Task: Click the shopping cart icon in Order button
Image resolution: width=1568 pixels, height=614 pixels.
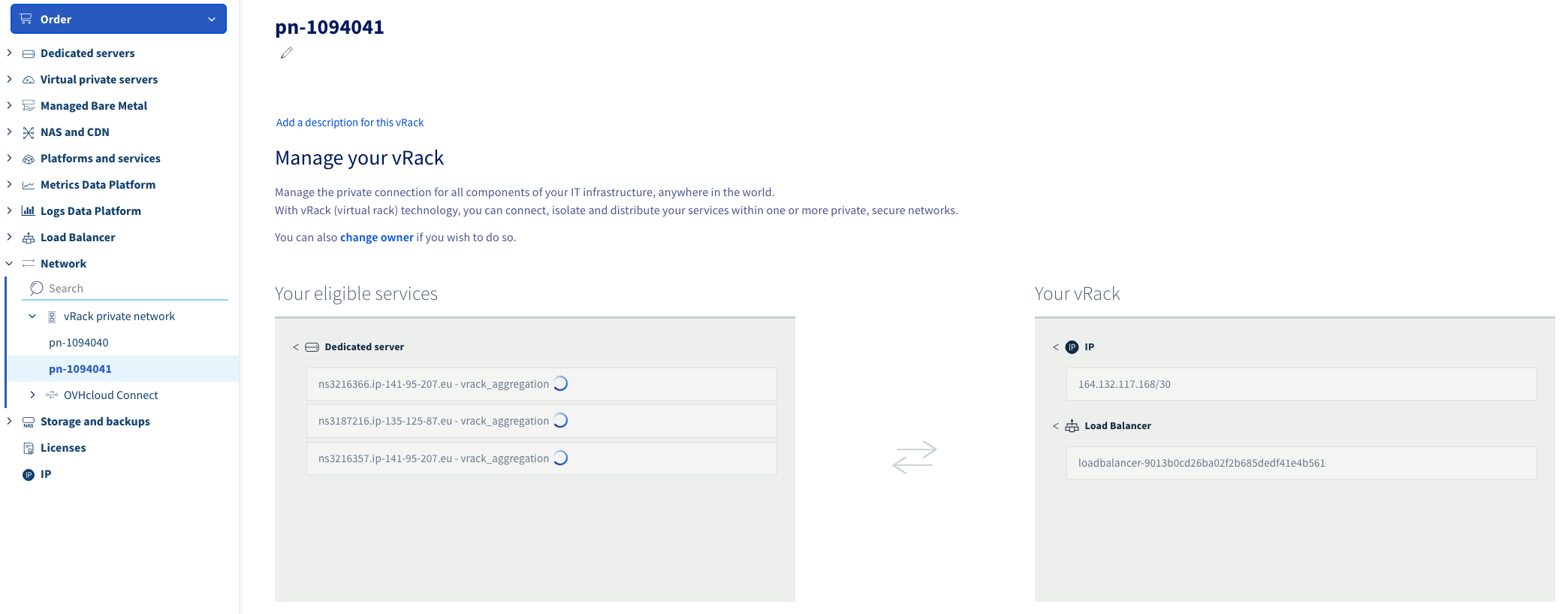Action: tap(26, 19)
